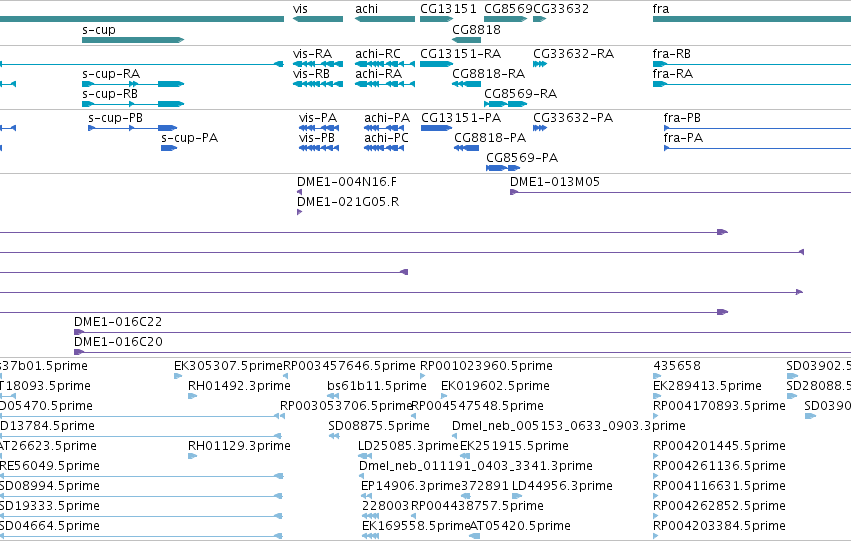Viewport: 851px width, 541px height.
Task: Select the fra-RA transcript label
Action: [672, 73]
